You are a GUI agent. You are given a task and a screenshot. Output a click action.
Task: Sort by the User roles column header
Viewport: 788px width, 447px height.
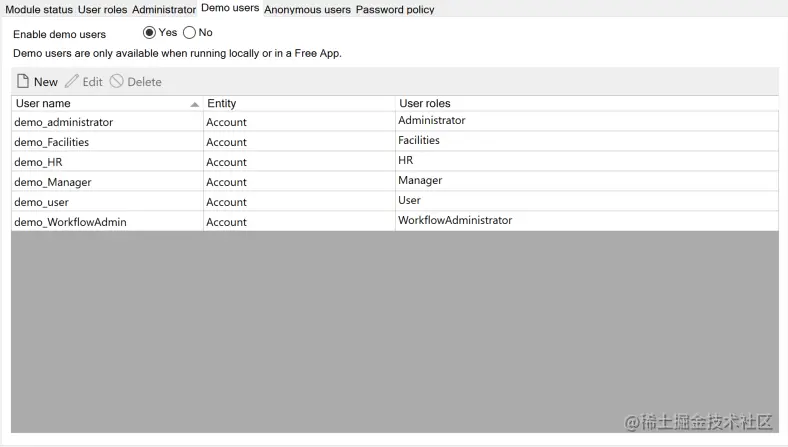pyautogui.click(x=425, y=104)
